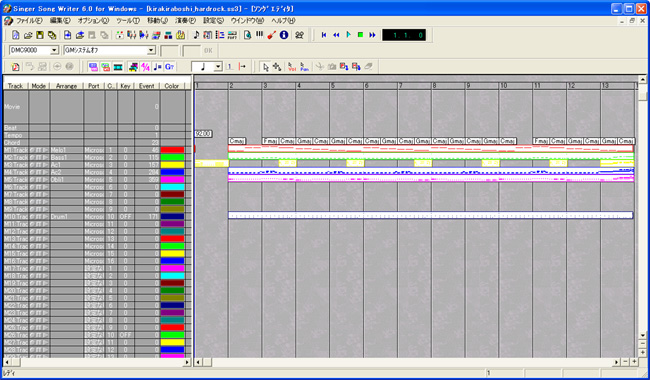
Task: Pick the yellow color swatch of M3 Track
Action: click(172, 165)
